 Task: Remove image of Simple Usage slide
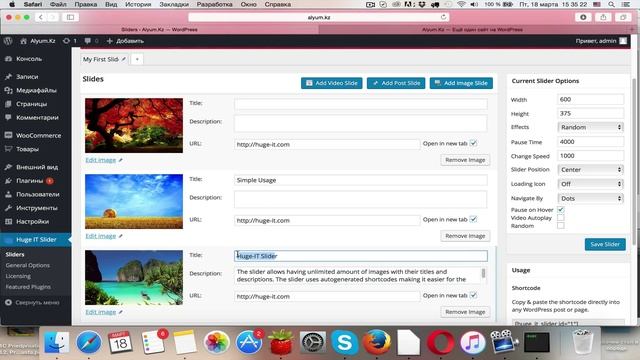465,236
